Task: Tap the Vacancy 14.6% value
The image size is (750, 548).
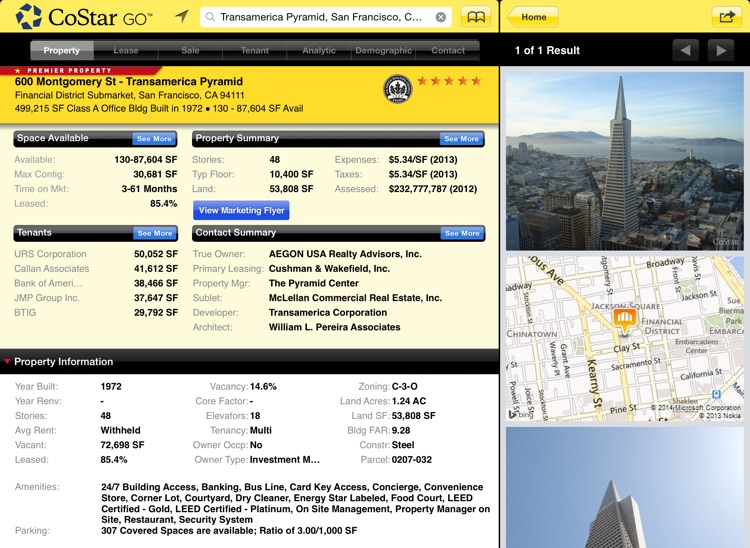Action: point(263,386)
